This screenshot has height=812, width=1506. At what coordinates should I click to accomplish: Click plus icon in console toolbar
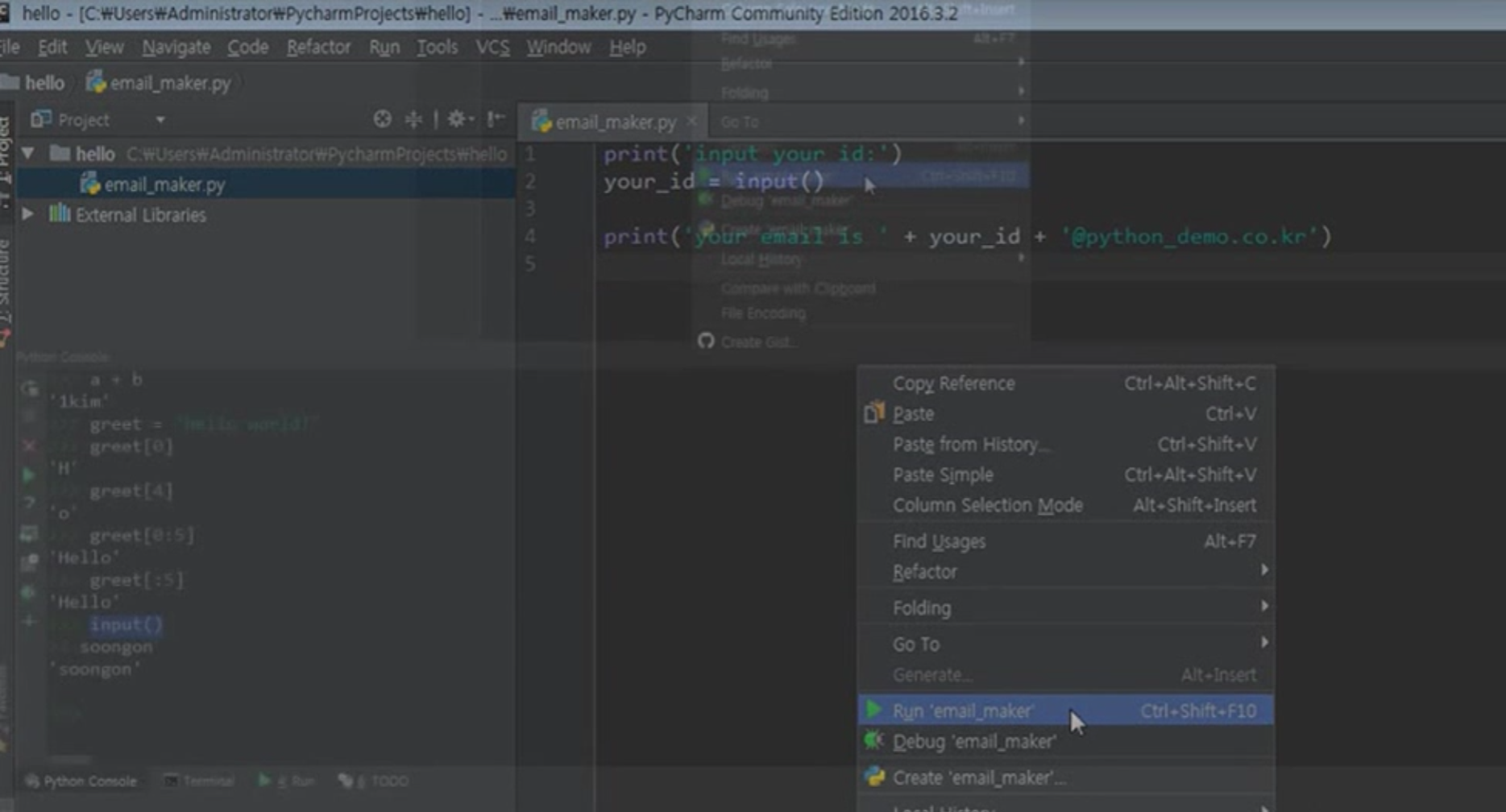tap(29, 621)
